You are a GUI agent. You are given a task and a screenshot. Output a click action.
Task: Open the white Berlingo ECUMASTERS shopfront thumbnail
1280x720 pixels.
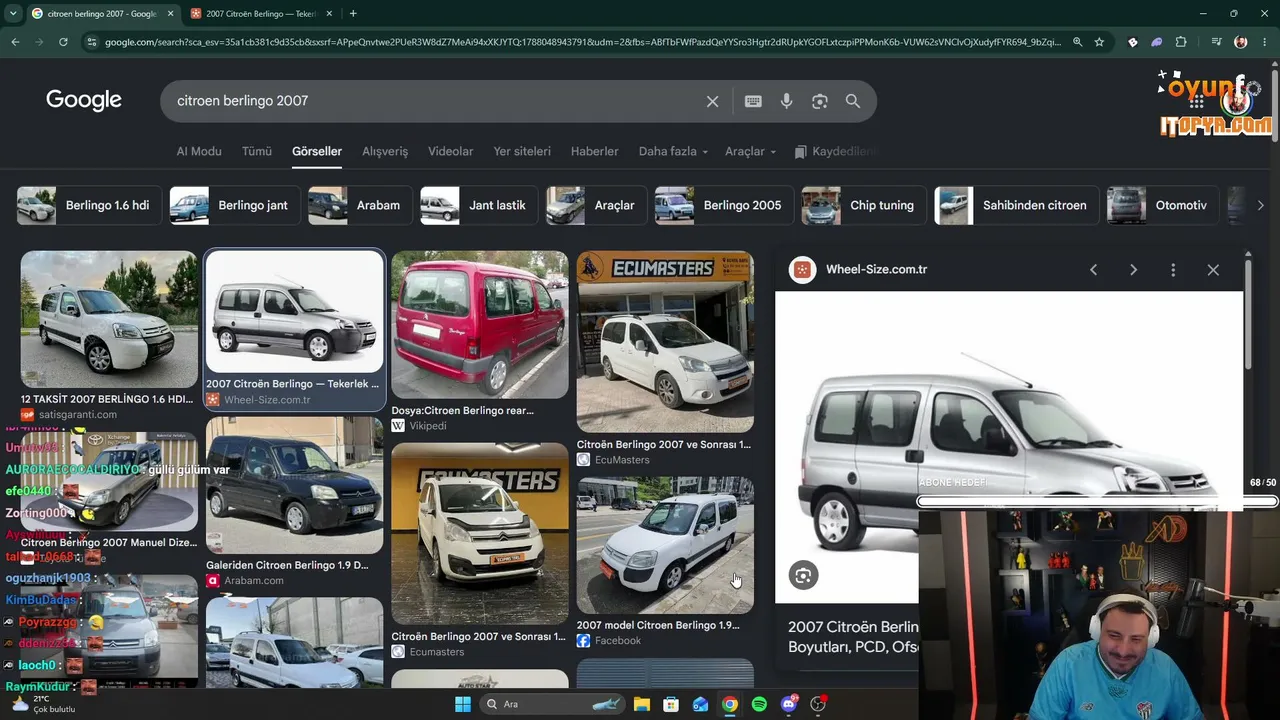665,341
